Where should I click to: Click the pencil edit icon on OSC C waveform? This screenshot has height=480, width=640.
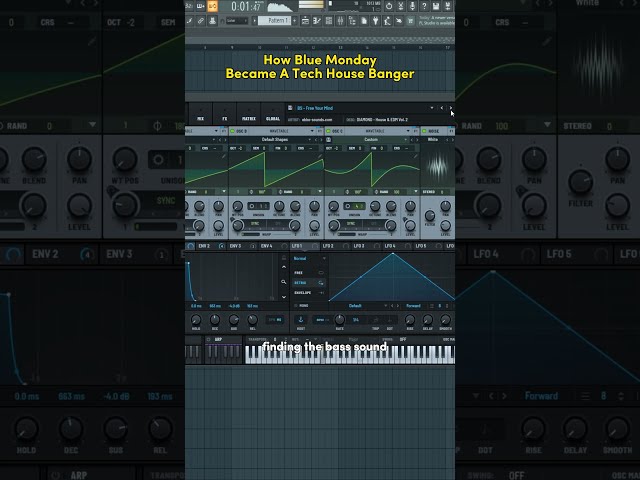(416, 156)
